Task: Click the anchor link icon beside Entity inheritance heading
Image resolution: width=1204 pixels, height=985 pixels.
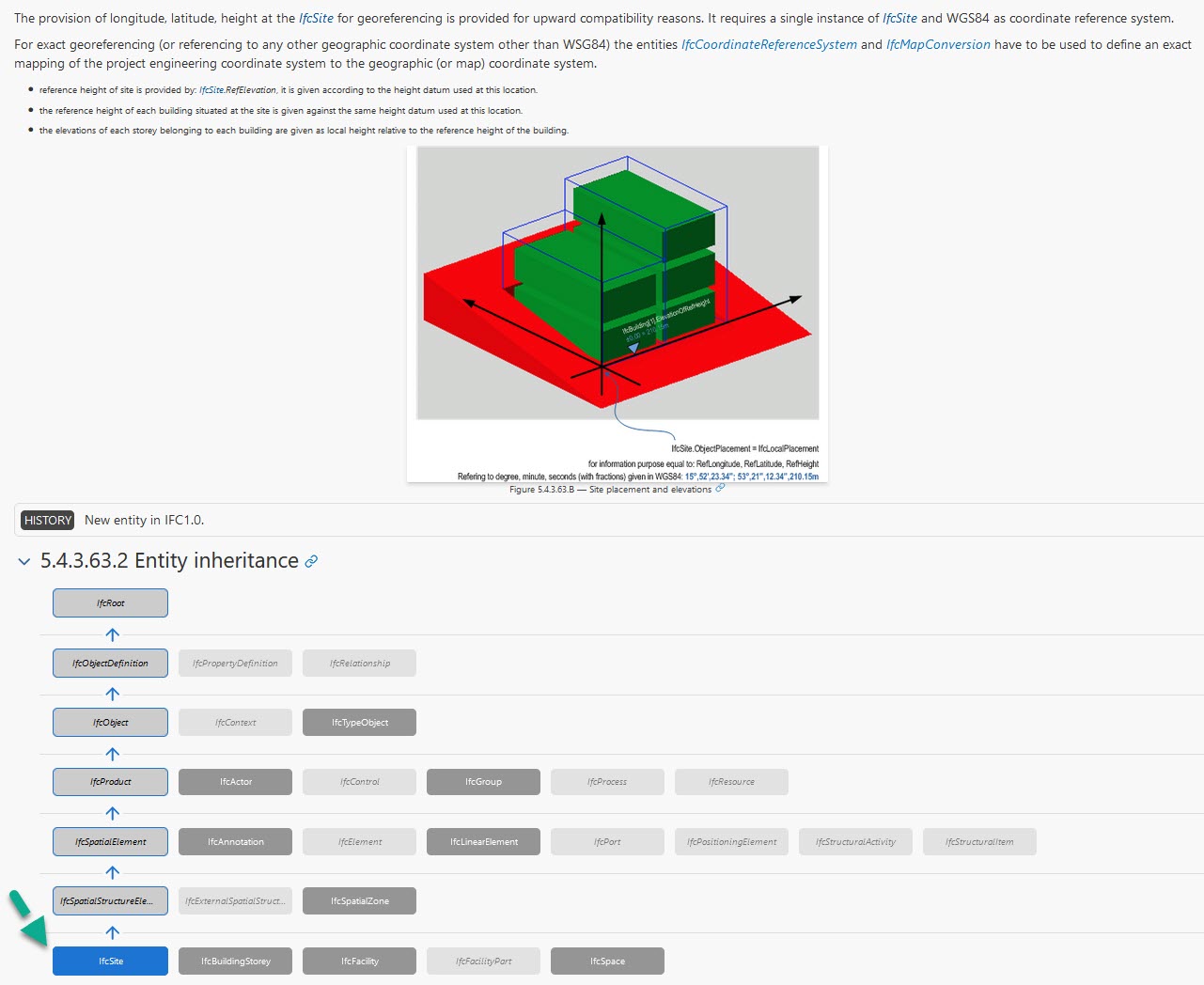Action: pos(310,560)
